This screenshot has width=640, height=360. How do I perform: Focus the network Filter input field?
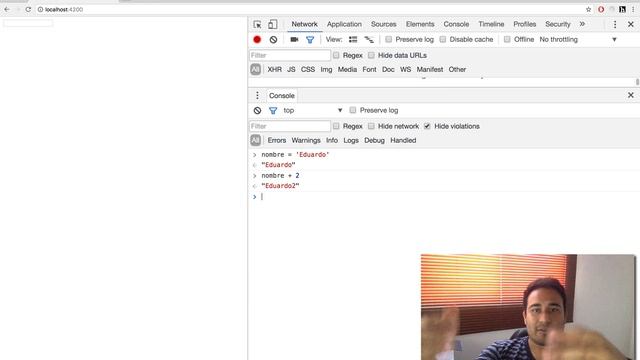290,55
